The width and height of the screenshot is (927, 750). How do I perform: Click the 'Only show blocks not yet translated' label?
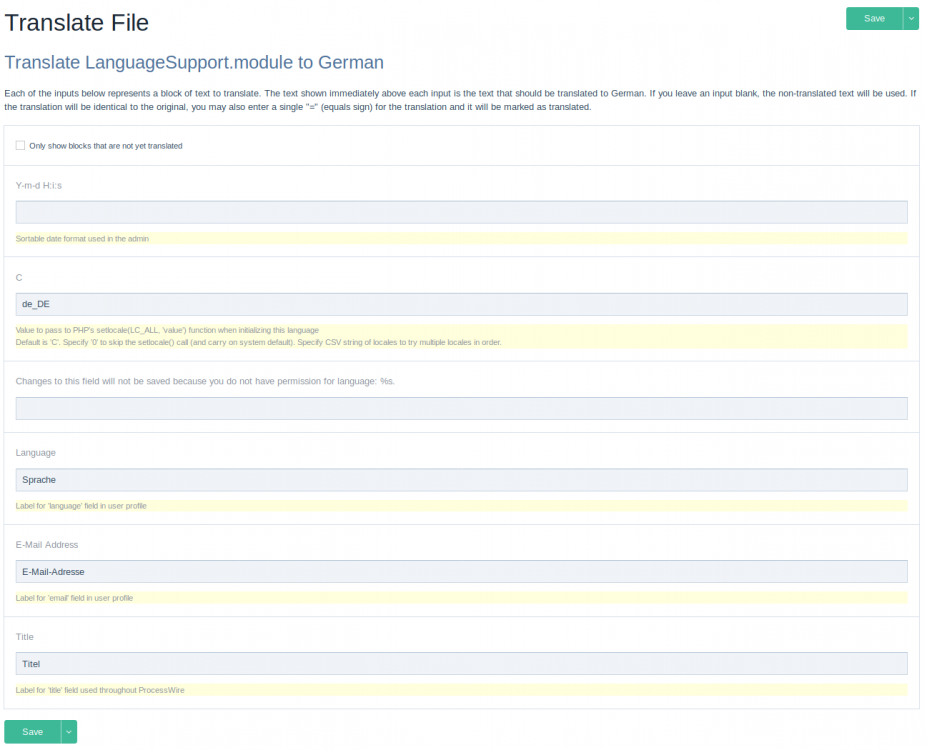(106, 146)
